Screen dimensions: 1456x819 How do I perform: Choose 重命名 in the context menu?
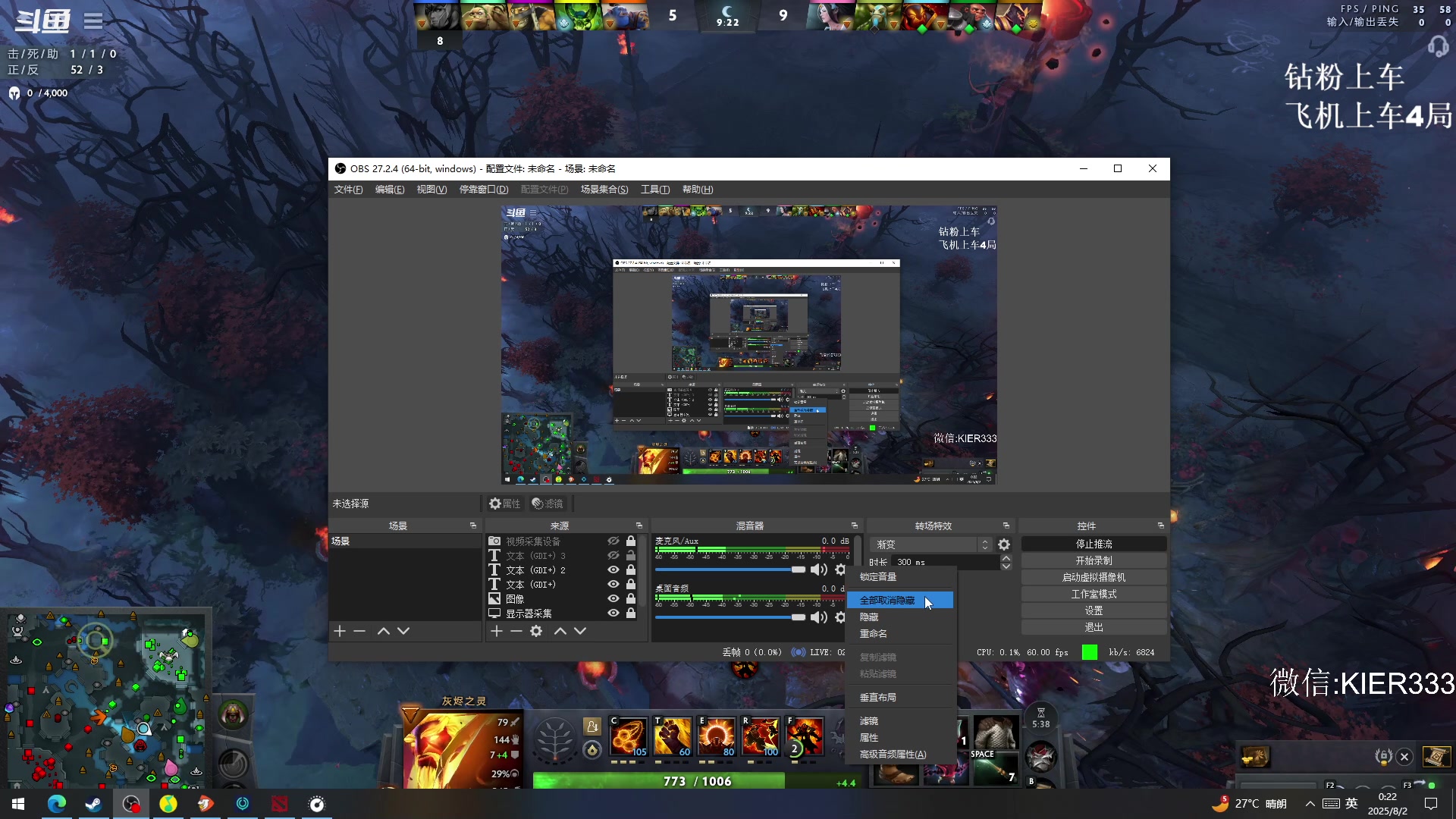(900, 634)
